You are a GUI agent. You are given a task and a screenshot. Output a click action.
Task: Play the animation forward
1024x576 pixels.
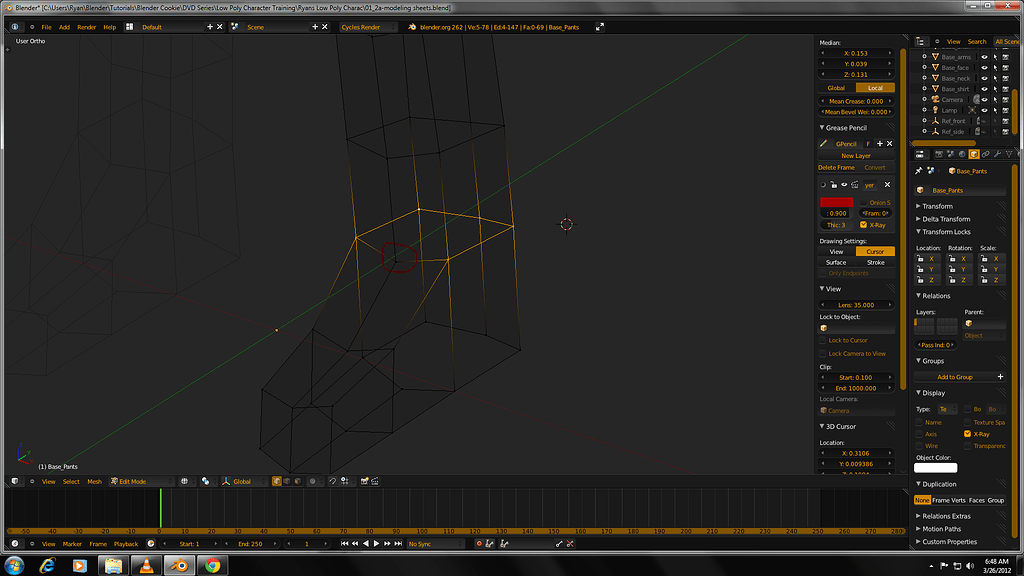click(376, 543)
